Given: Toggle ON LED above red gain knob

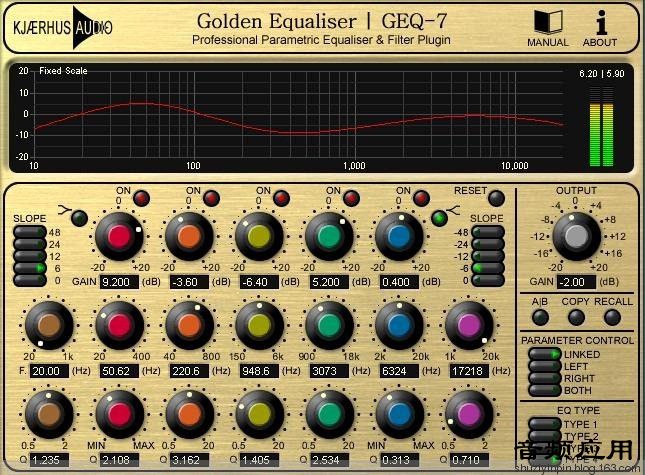Looking at the screenshot, I should pos(141,199).
